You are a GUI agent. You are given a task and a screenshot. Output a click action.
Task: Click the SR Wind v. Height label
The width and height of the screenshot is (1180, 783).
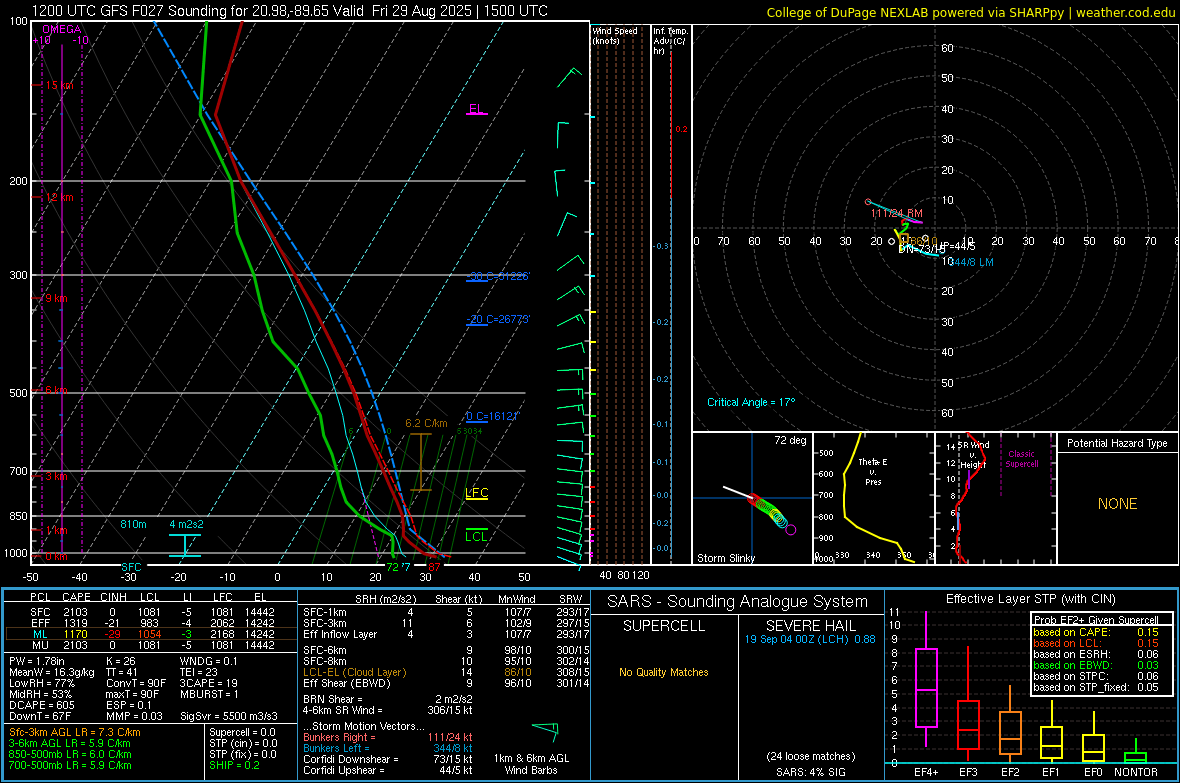[973, 455]
